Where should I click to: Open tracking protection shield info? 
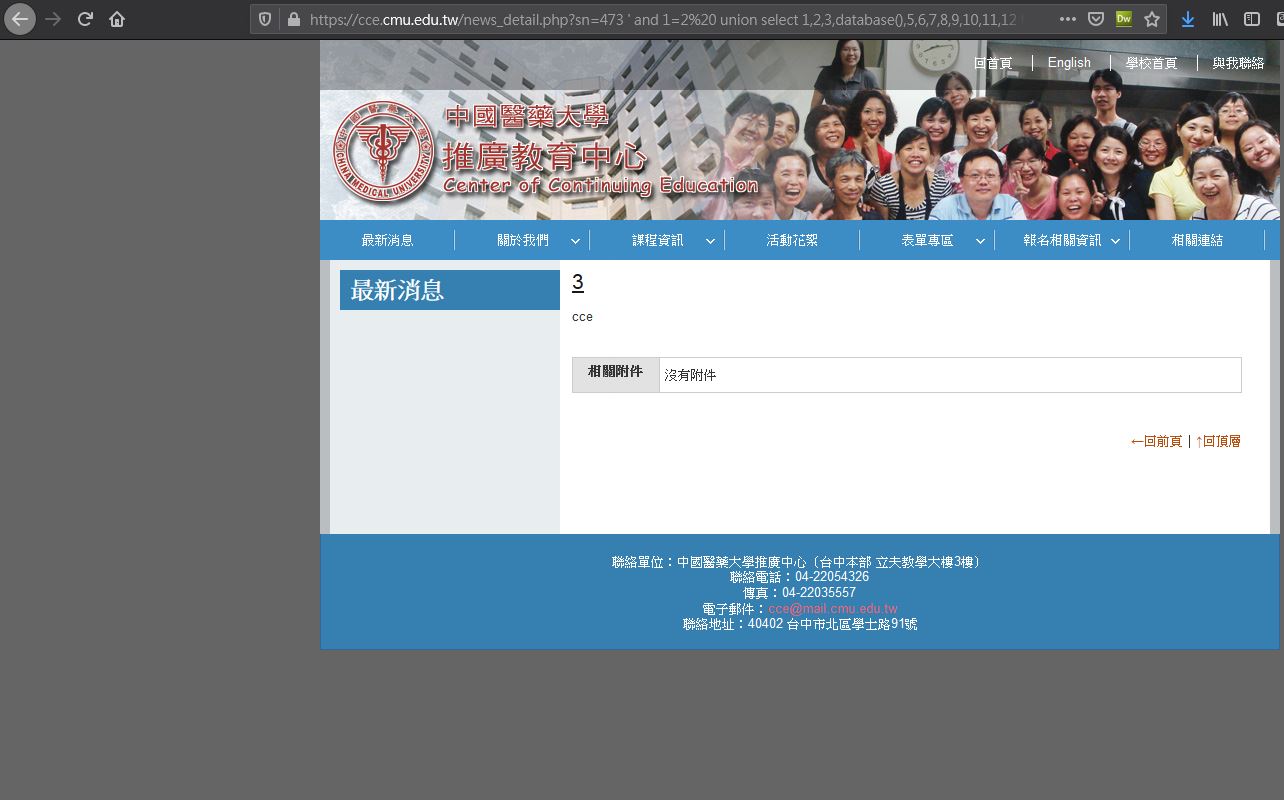click(265, 19)
